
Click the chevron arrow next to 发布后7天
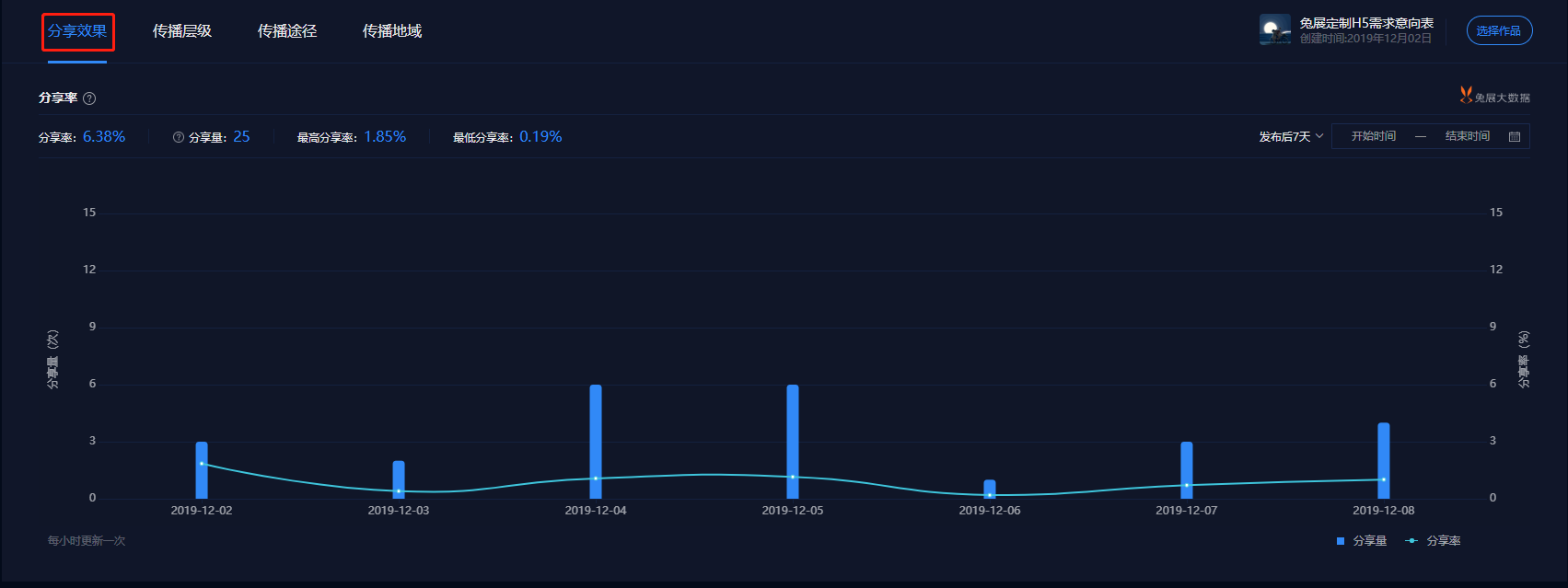(1318, 136)
